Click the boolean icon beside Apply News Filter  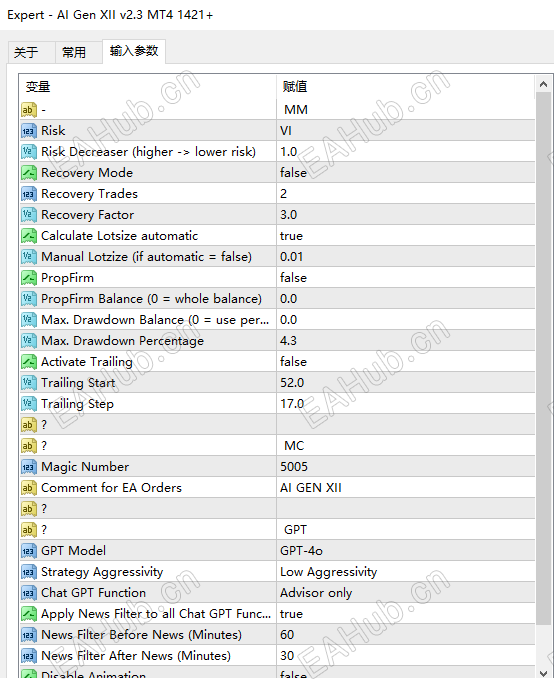tap(29, 614)
